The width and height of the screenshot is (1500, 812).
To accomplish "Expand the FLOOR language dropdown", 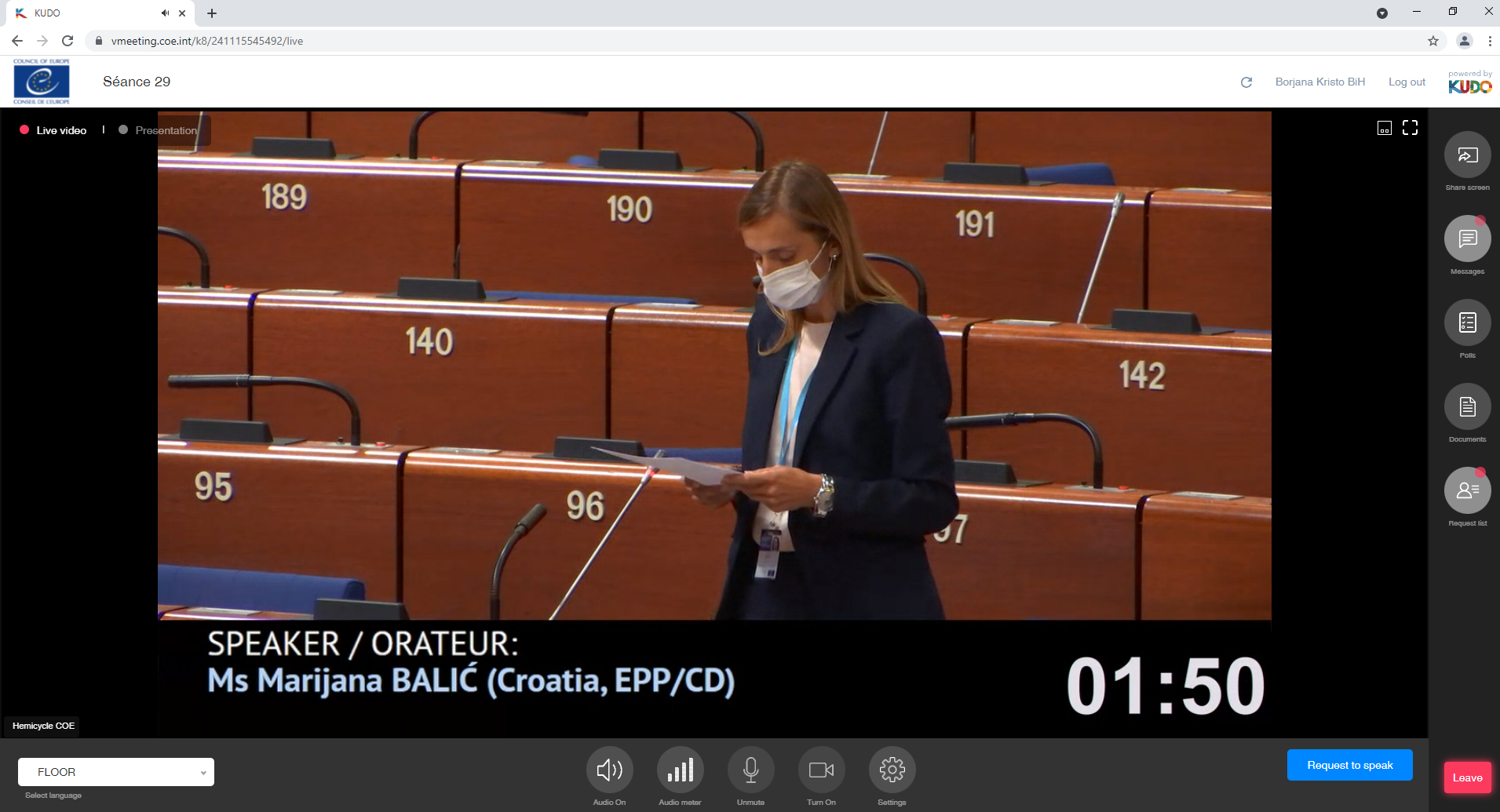I will [x=116, y=772].
